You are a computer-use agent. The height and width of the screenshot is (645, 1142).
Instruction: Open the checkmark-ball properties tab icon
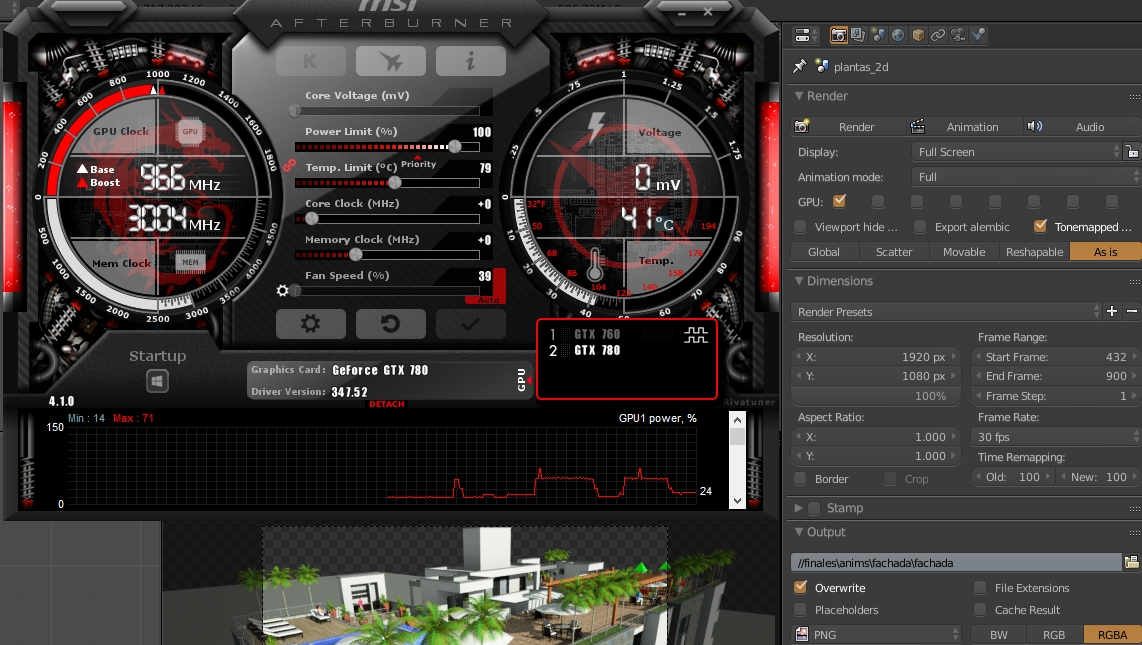(978, 34)
